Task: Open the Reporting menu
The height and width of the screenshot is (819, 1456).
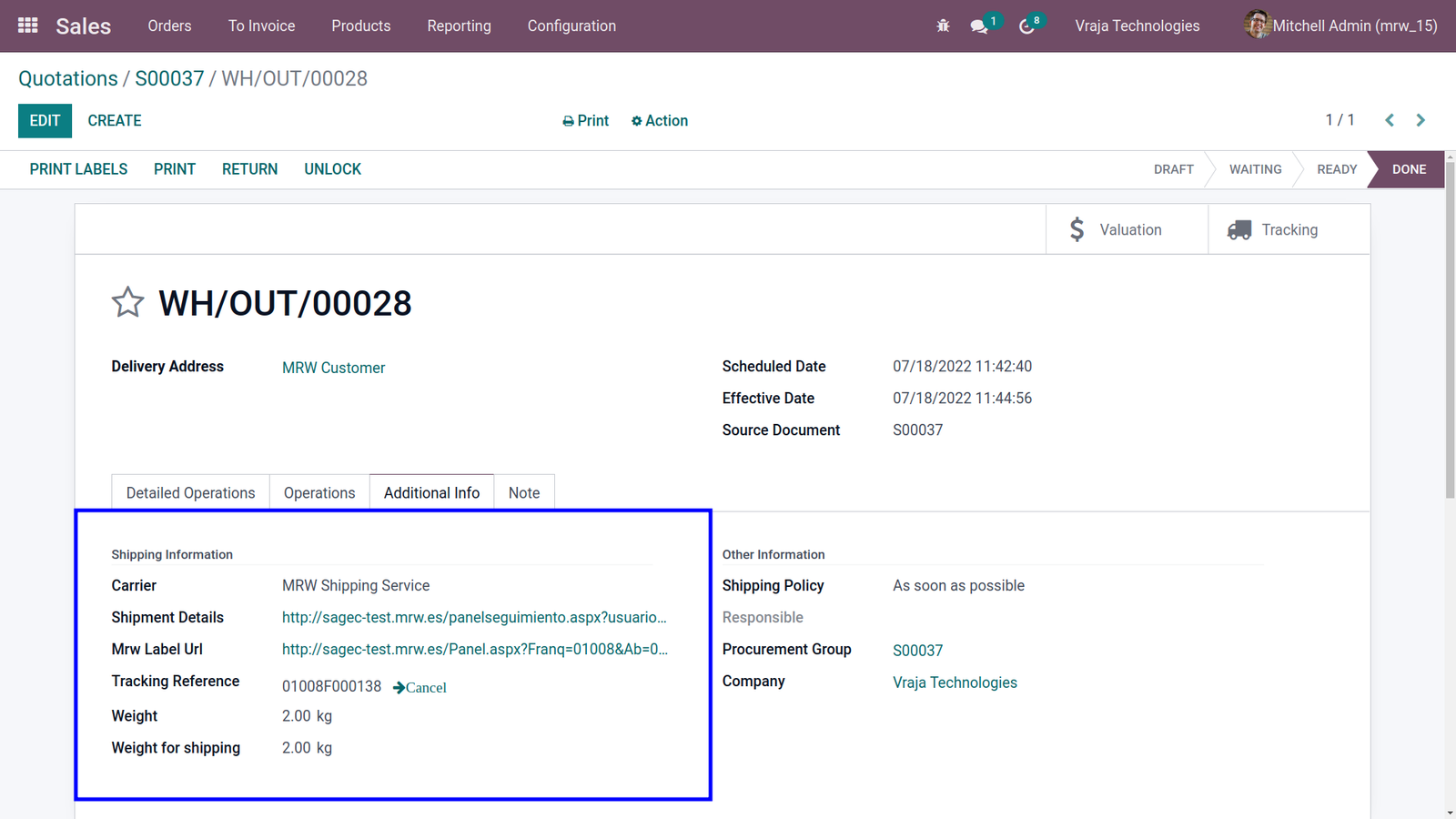Action: click(x=459, y=25)
